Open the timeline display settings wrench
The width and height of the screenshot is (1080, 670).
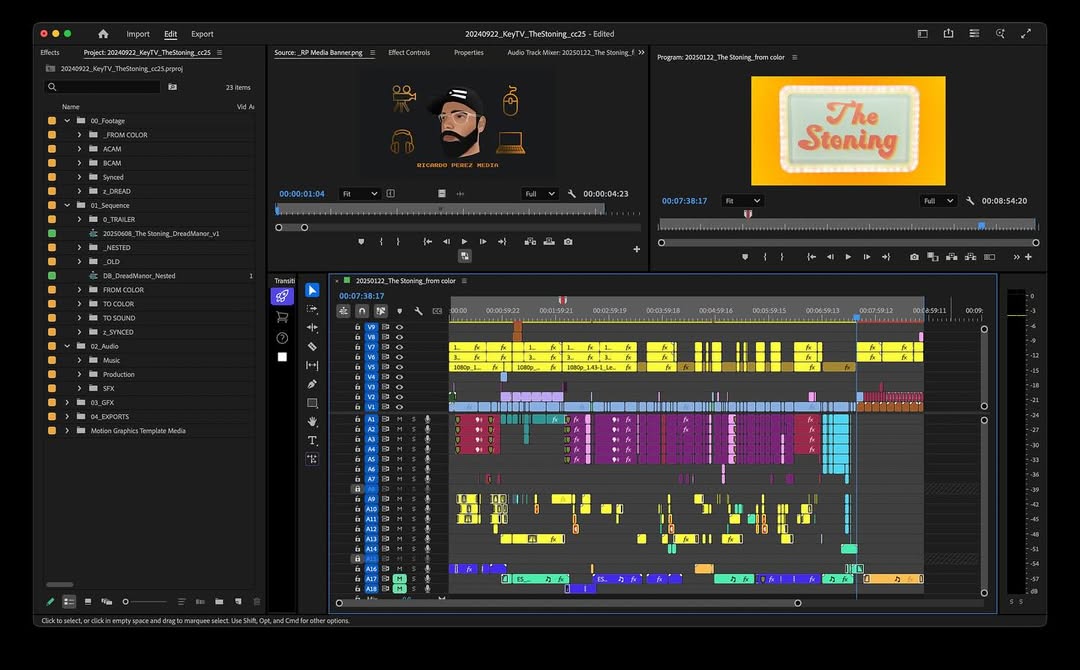[418, 311]
